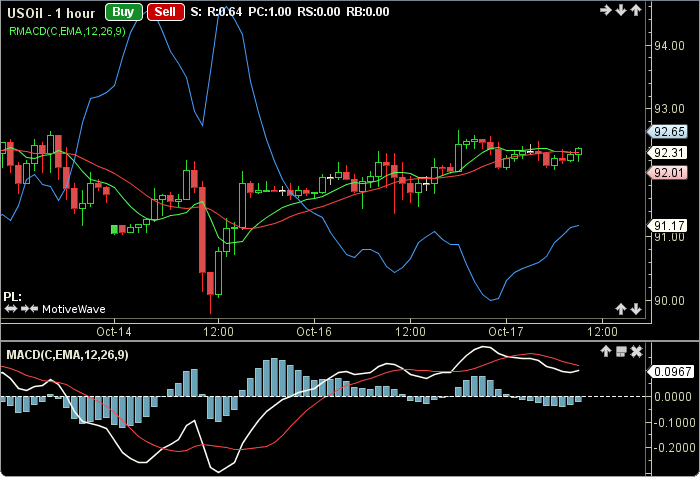
Task: Click the R:0.64 readout in header
Action: coord(225,12)
